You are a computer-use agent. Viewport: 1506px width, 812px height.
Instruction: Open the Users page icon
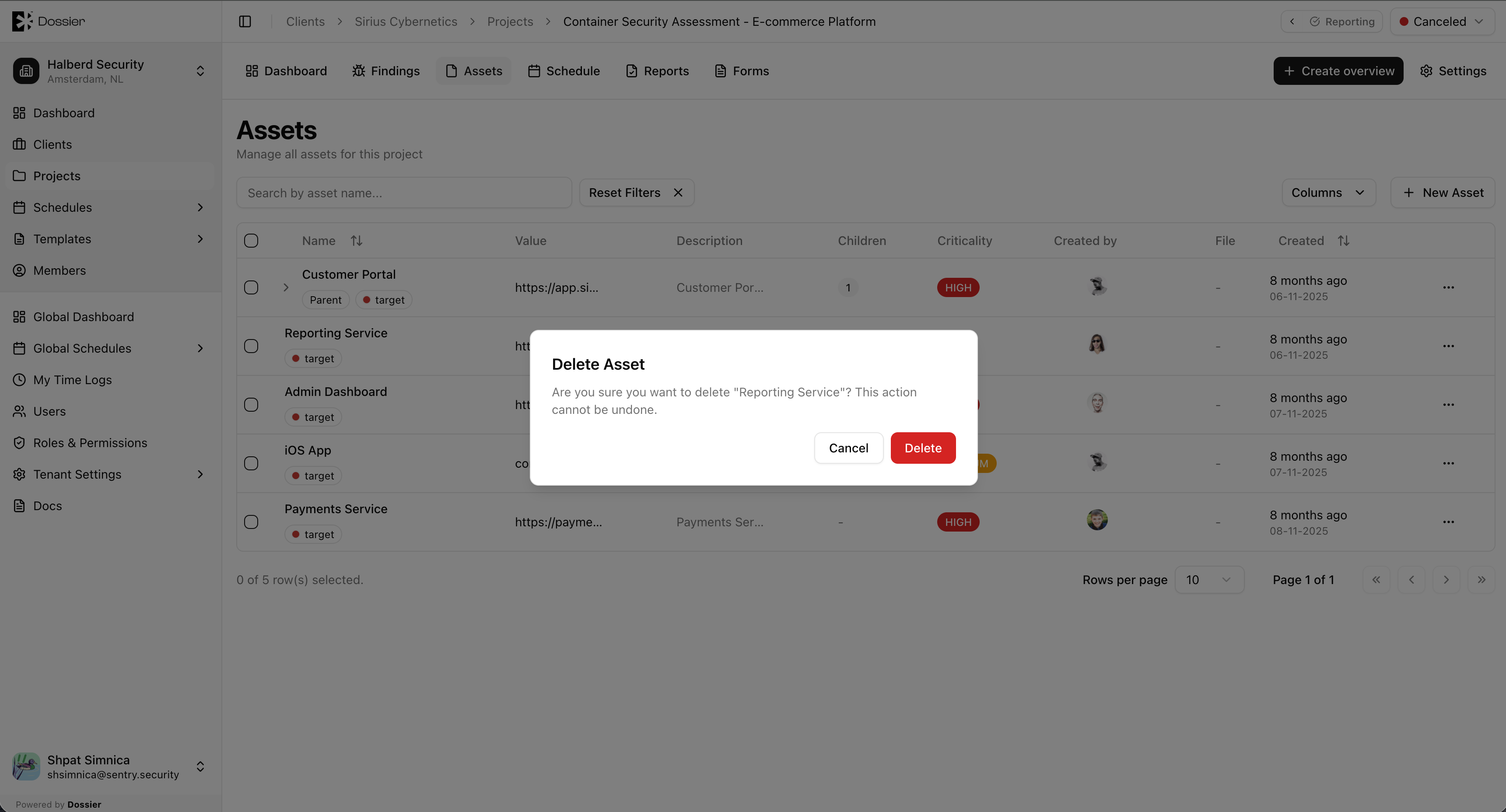pyautogui.click(x=19, y=412)
